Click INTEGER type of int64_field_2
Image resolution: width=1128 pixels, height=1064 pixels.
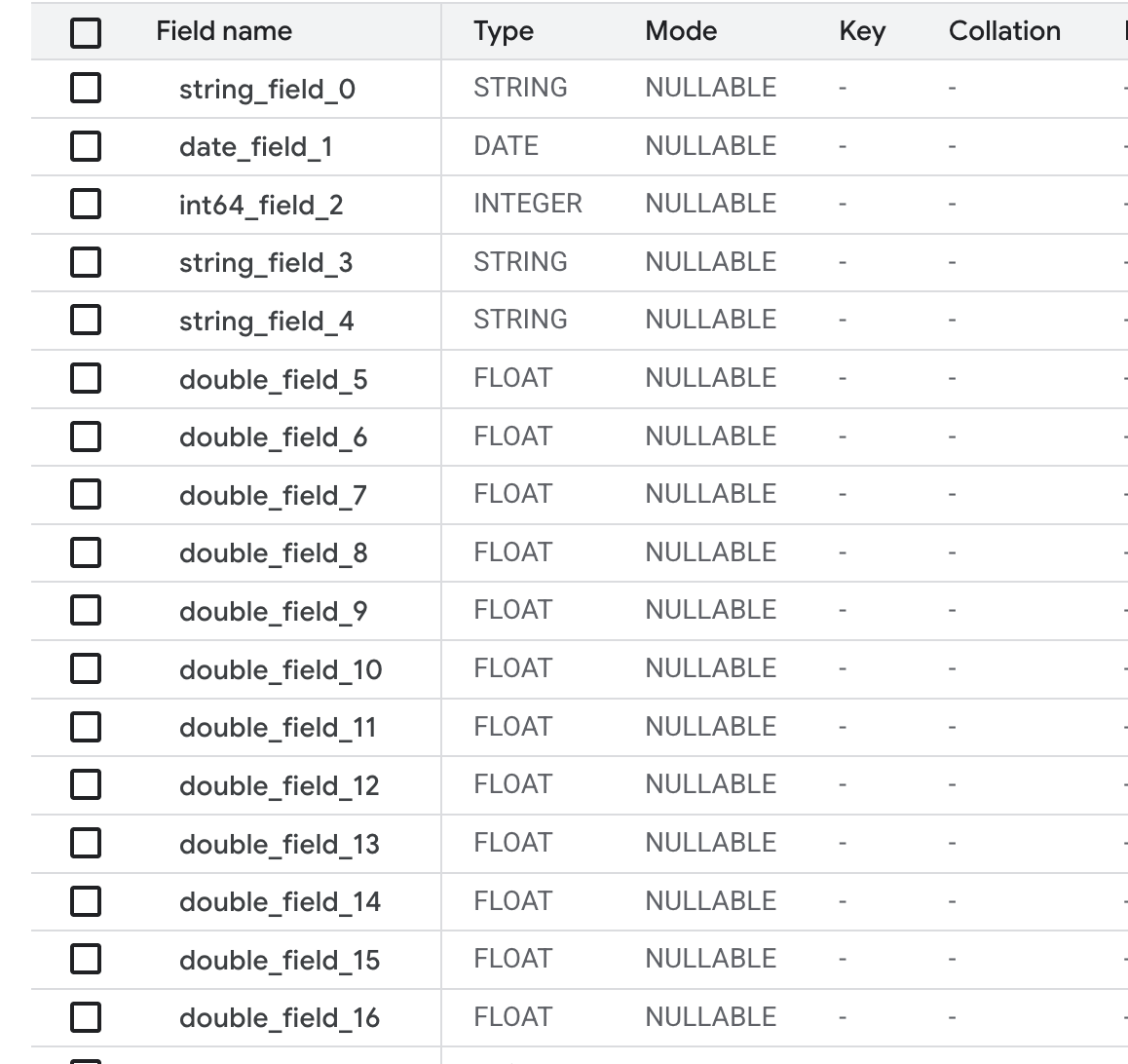pos(527,204)
